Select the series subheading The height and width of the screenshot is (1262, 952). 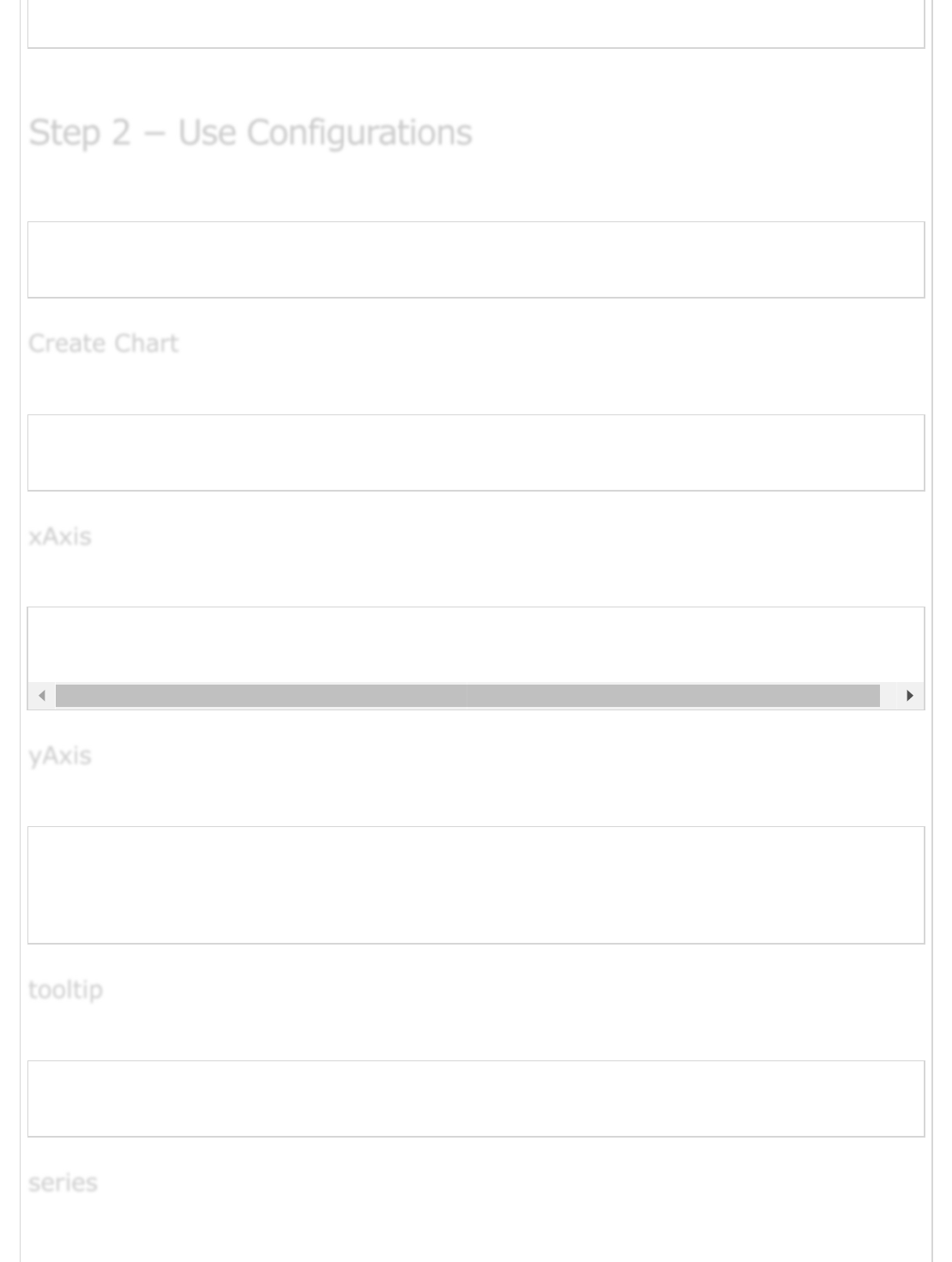pos(63,1182)
